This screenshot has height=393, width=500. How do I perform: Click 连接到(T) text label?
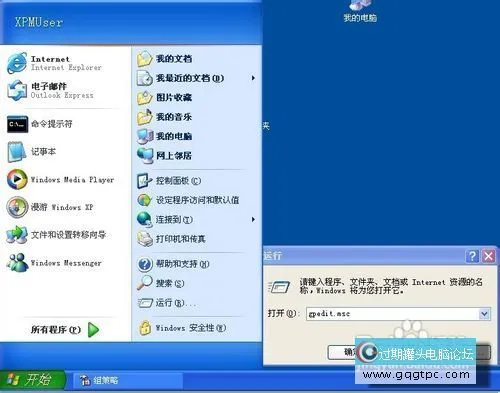pyautogui.click(x=174, y=219)
